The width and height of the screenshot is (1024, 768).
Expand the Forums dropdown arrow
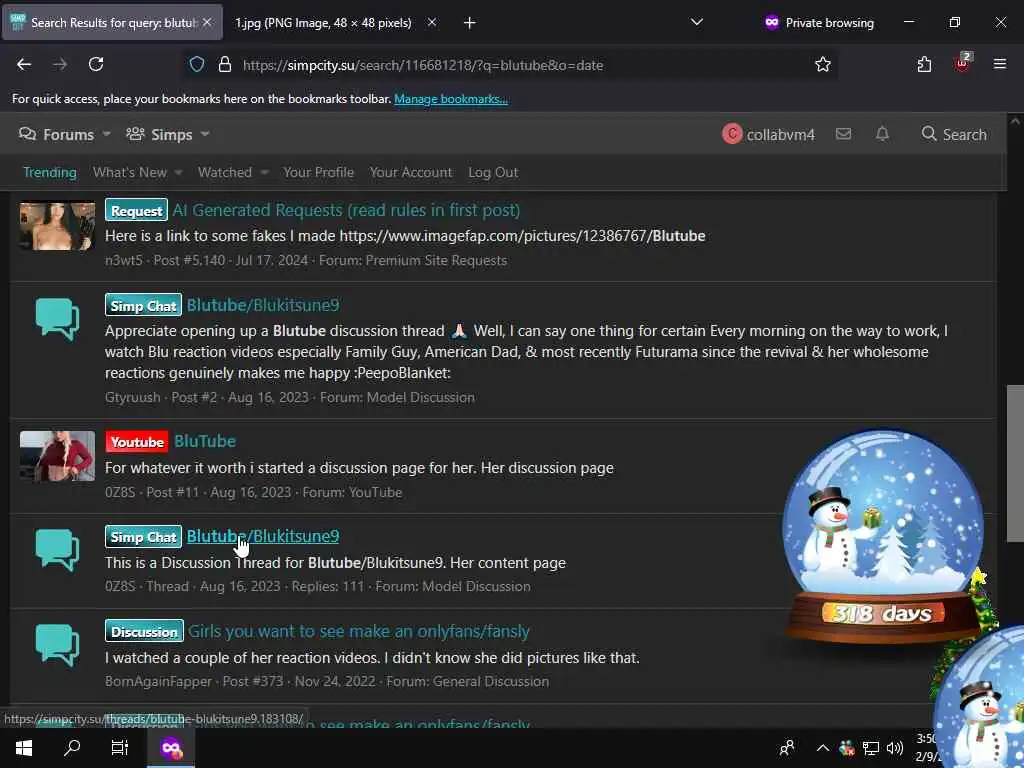point(106,134)
